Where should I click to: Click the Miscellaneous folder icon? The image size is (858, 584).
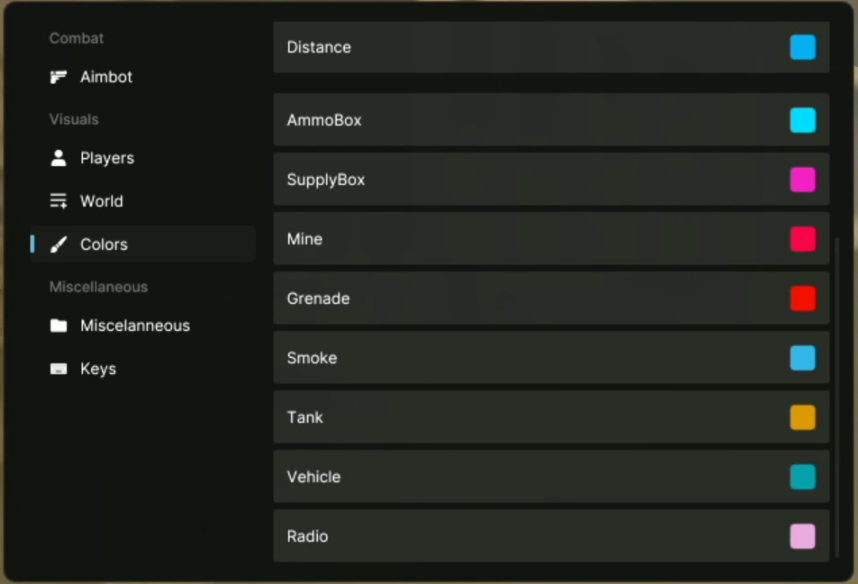point(59,326)
